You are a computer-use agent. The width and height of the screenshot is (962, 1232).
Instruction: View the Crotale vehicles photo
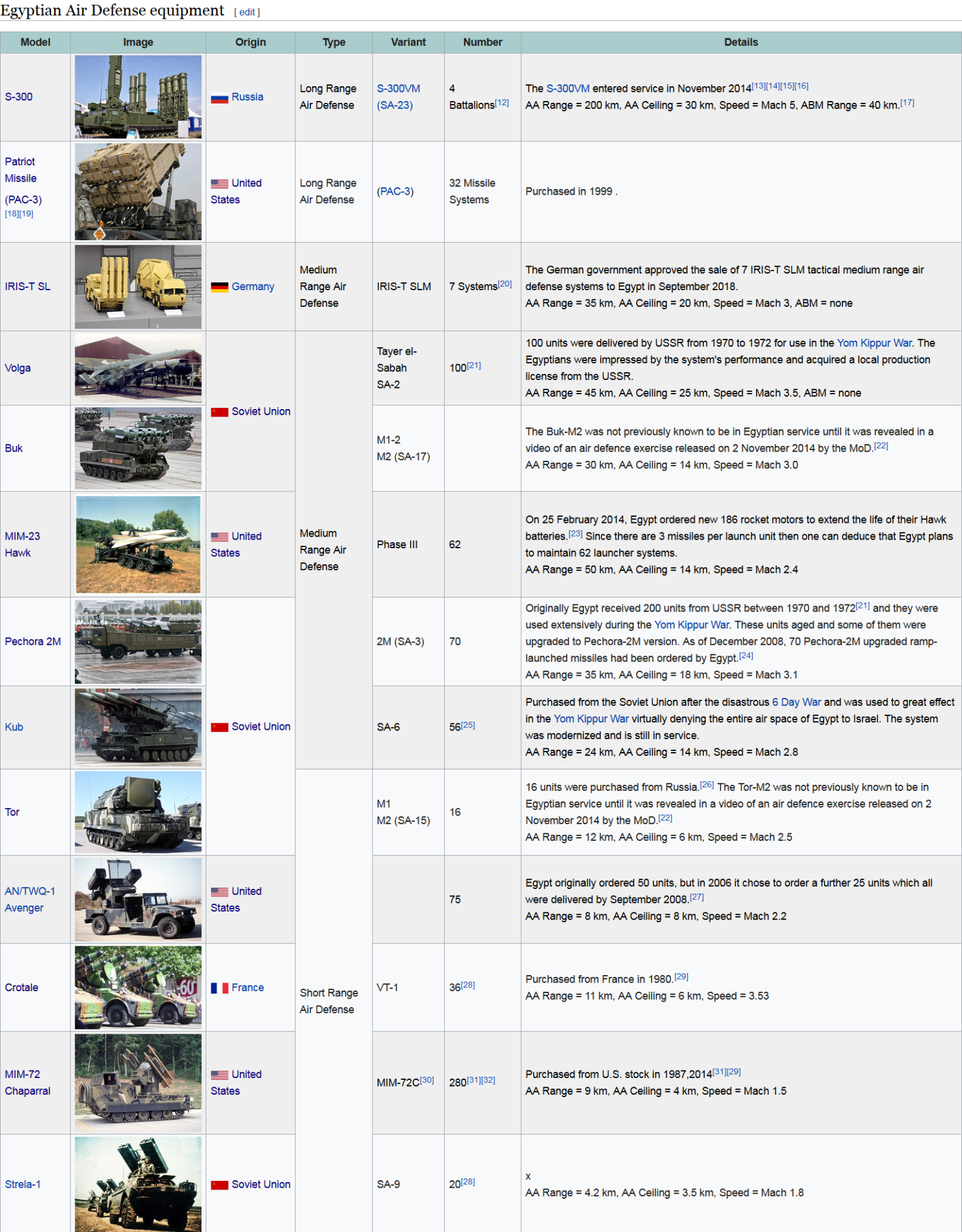pos(138,987)
